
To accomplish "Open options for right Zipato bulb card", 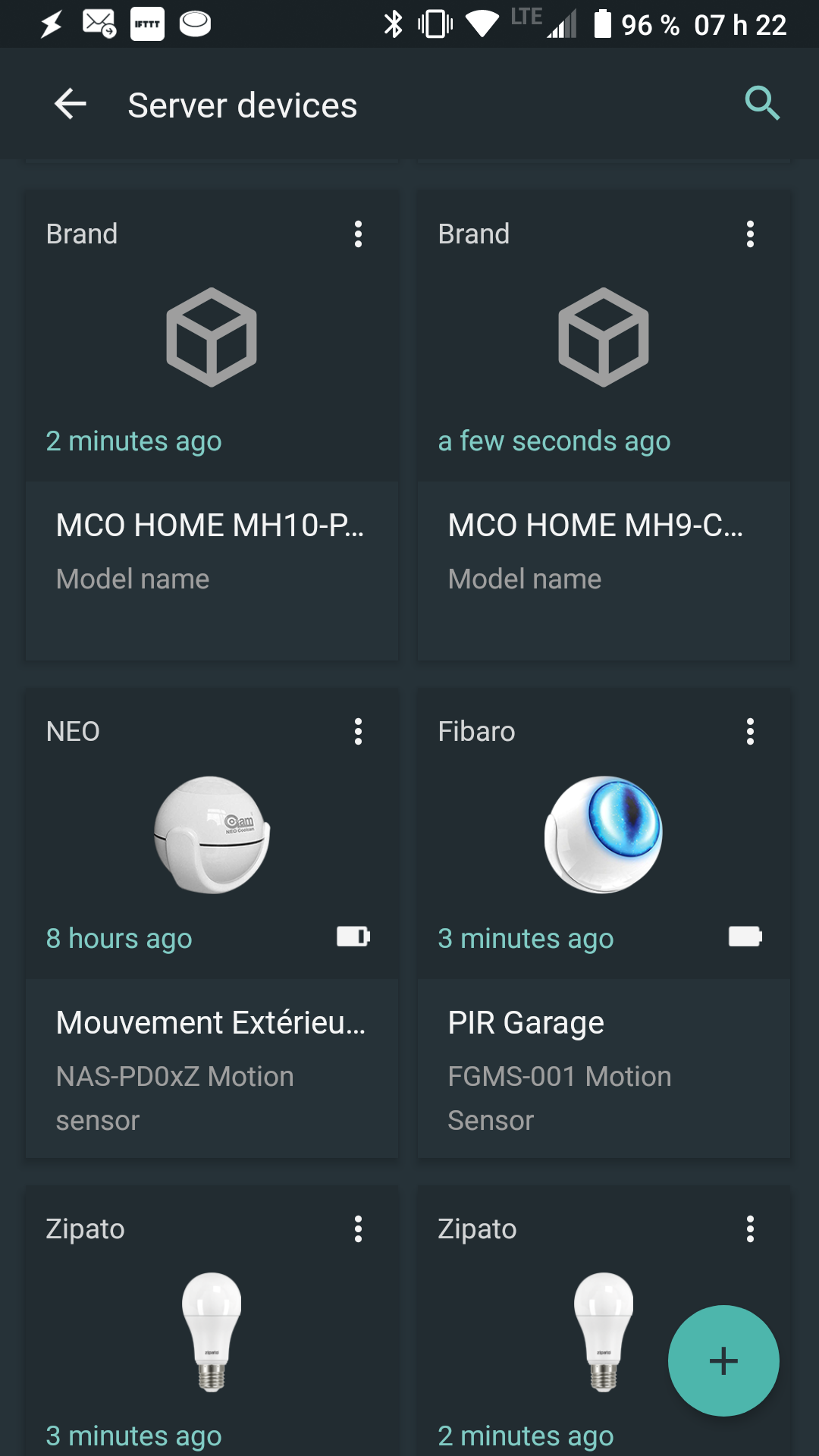I will [750, 1229].
